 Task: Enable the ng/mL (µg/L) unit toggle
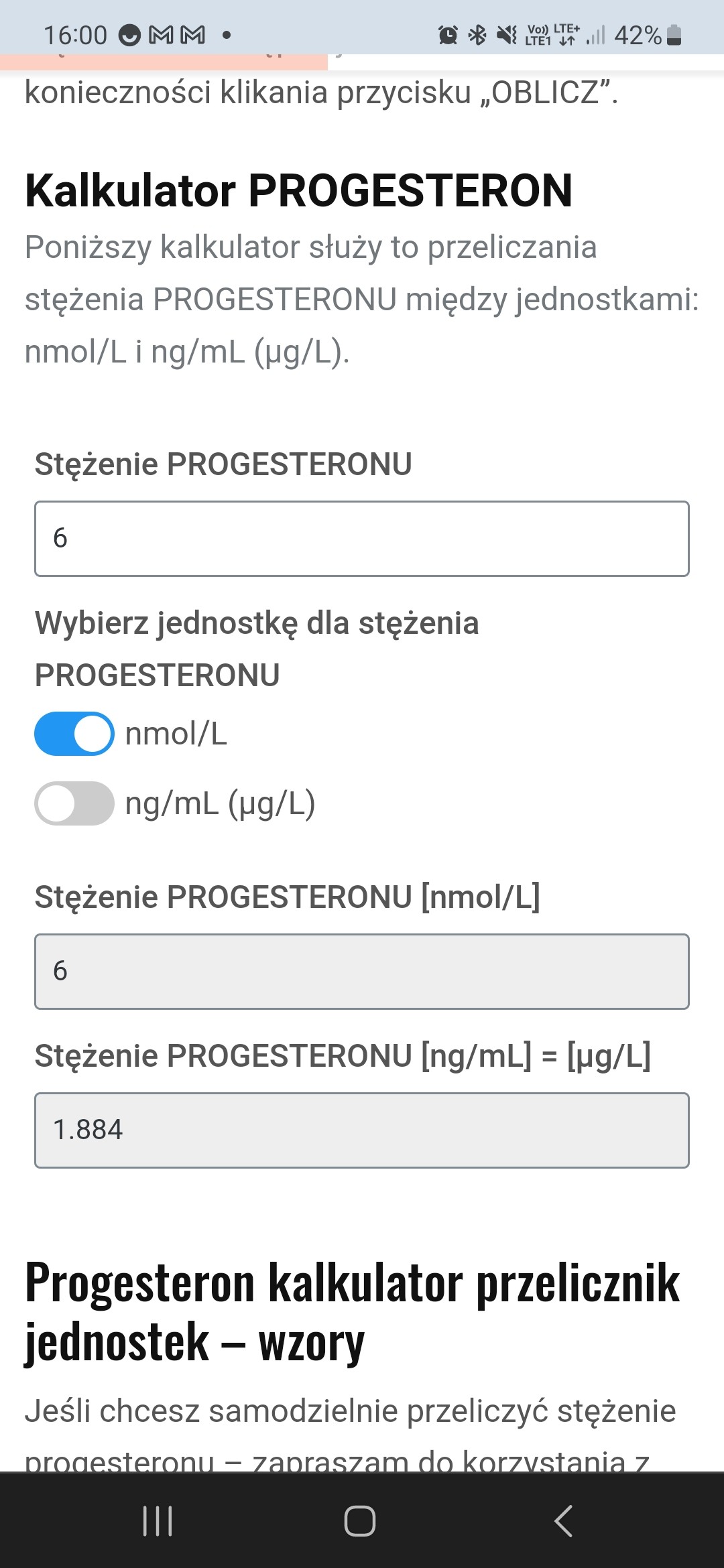[74, 803]
